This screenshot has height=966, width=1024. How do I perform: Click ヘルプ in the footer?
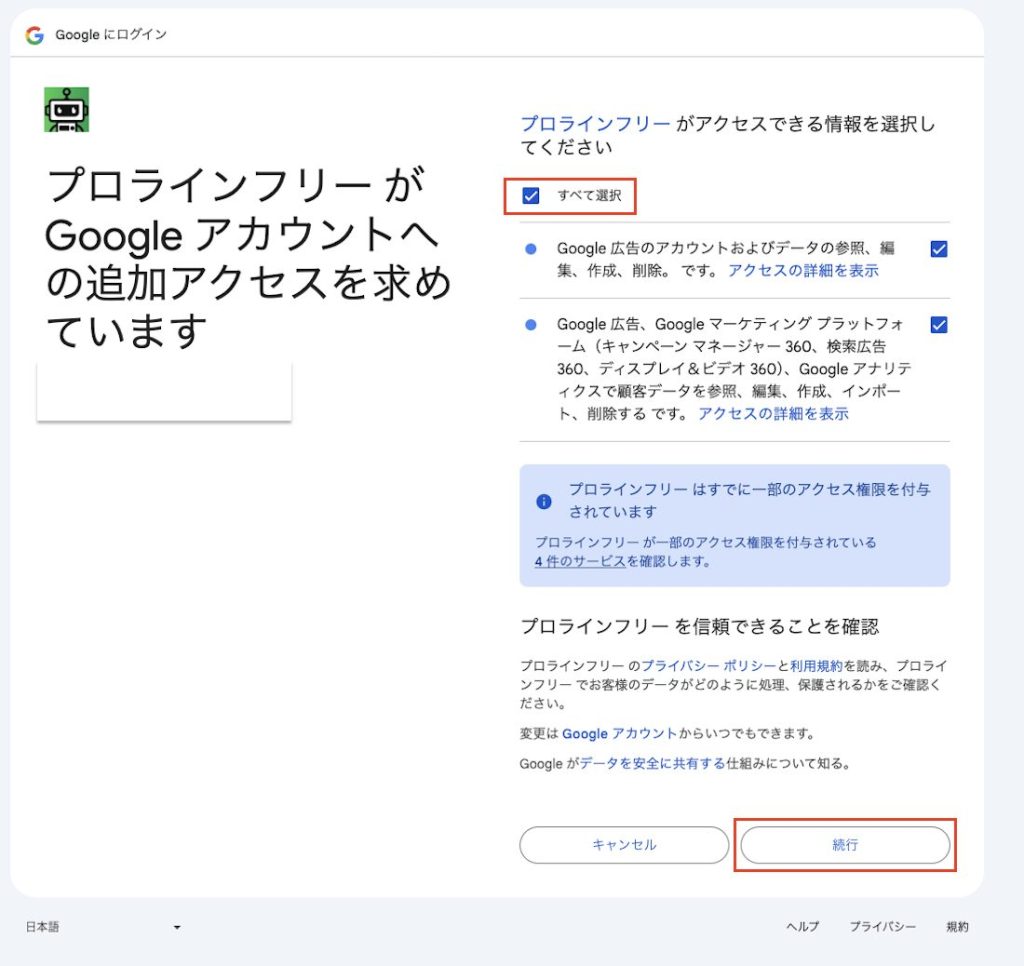pos(803,927)
